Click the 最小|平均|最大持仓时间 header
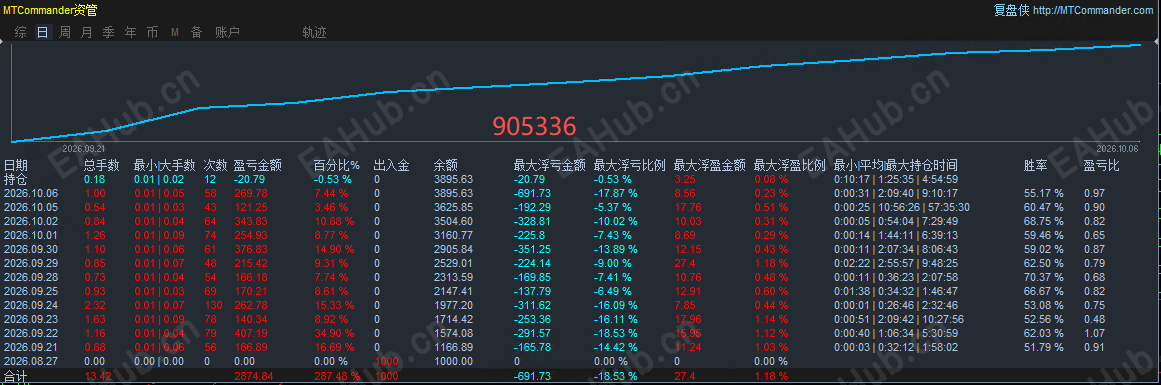The height and width of the screenshot is (385, 1161). tap(896, 166)
